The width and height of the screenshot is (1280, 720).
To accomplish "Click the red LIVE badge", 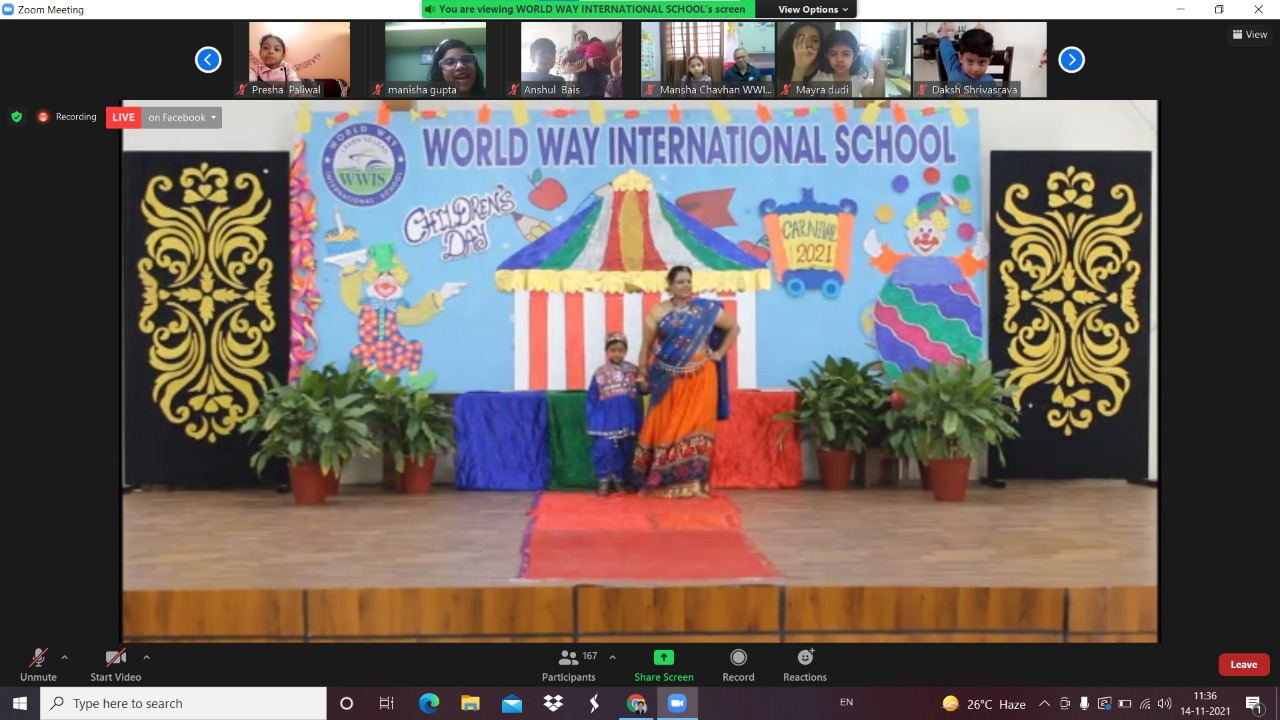I will [x=123, y=117].
